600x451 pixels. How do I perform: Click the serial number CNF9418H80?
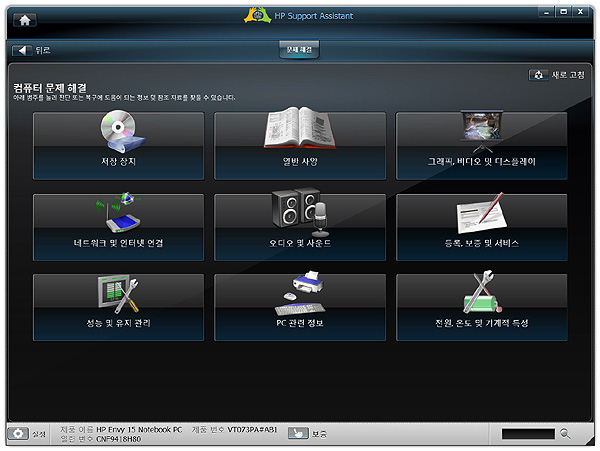(118, 439)
